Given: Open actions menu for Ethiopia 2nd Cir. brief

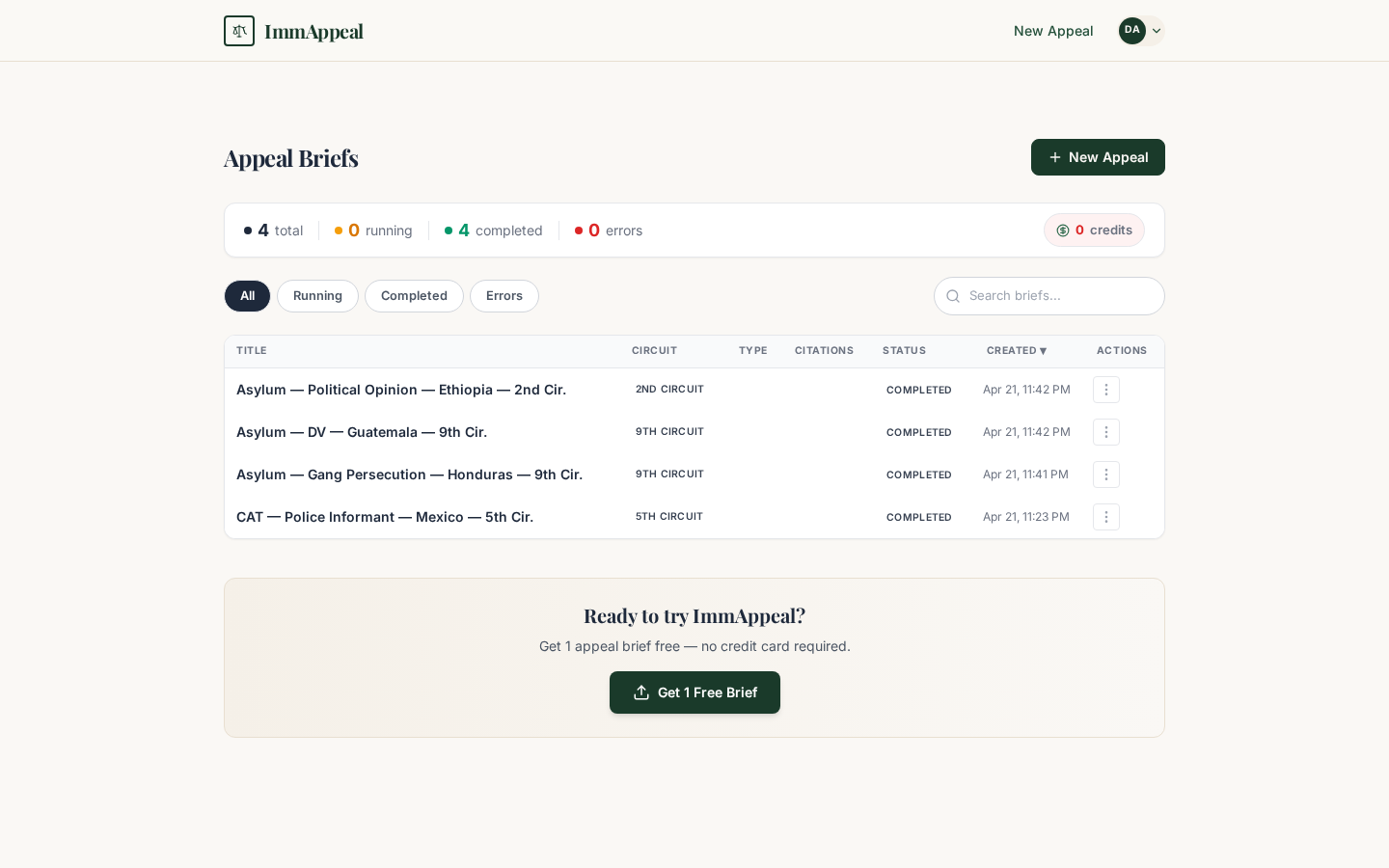Looking at the screenshot, I should click(x=1106, y=390).
